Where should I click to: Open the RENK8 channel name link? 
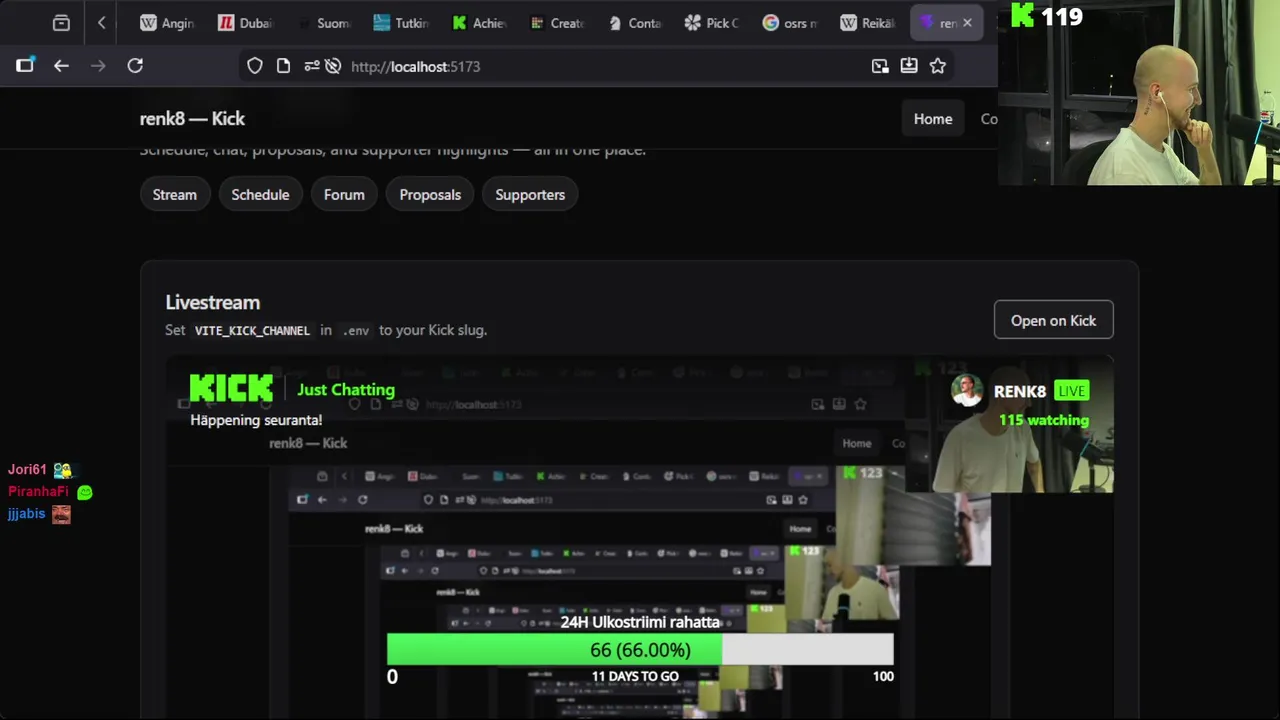(x=1020, y=392)
